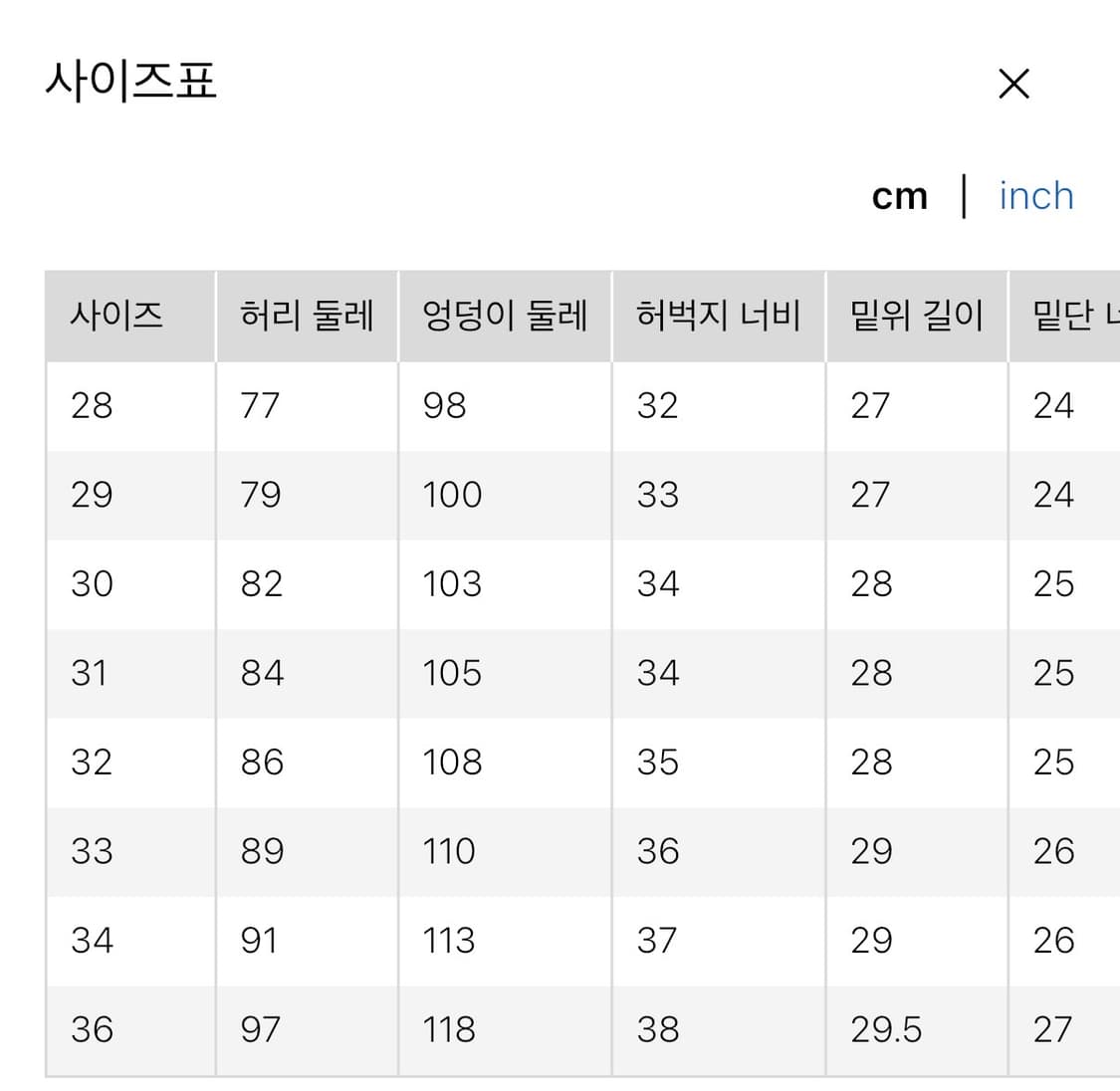Screen dimensions: 1120x1091
Task: Close the 사이즈표 size chart popup
Action: [1013, 84]
